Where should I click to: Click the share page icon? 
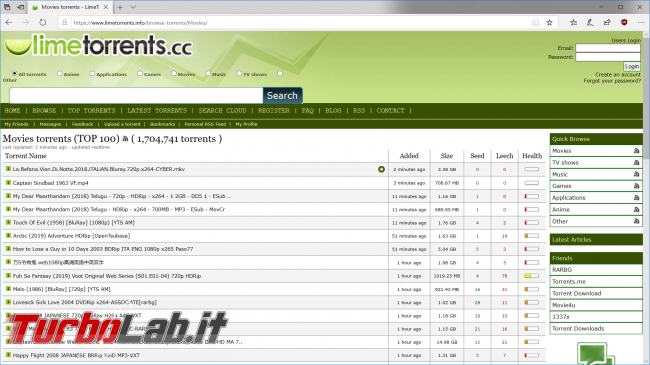607,22
